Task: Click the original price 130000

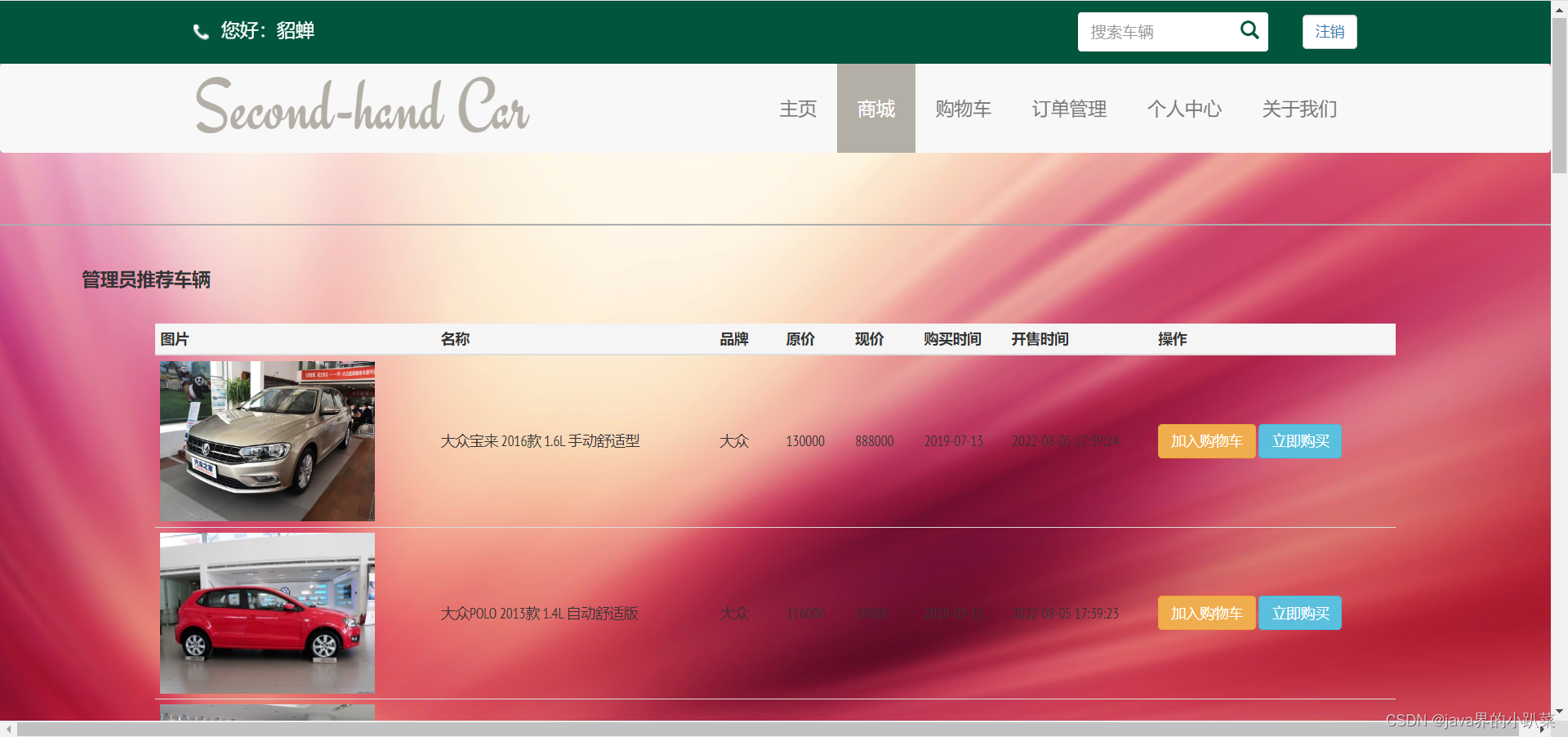Action: (x=805, y=441)
